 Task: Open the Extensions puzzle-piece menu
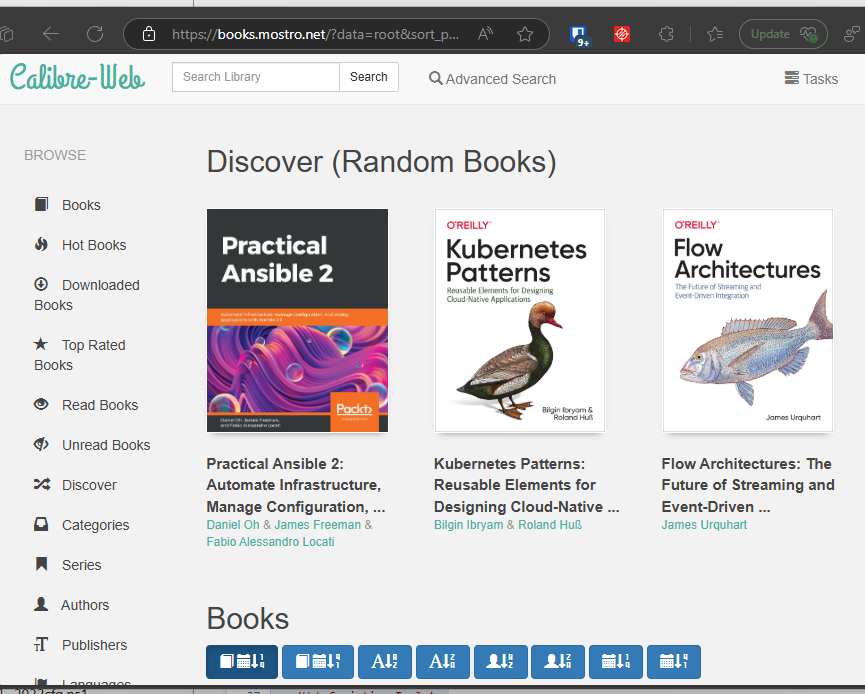coord(666,34)
